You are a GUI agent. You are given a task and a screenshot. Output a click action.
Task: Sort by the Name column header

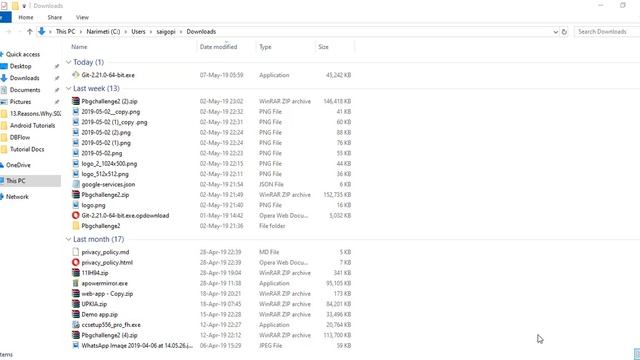[x=79, y=47]
